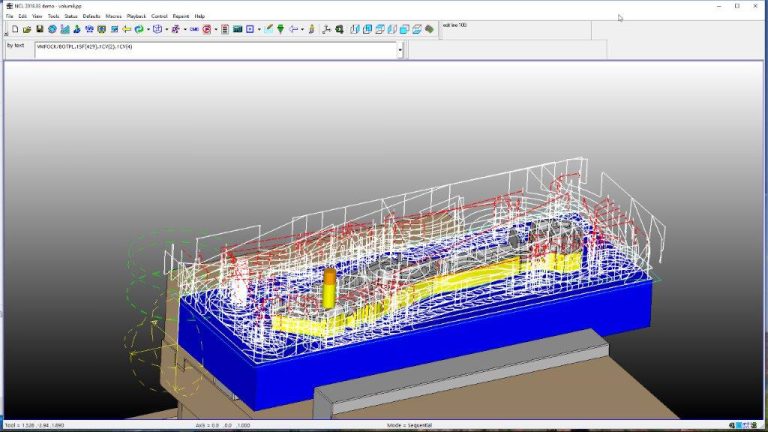Click the Open folder icon
768x432 pixels.
27,29
